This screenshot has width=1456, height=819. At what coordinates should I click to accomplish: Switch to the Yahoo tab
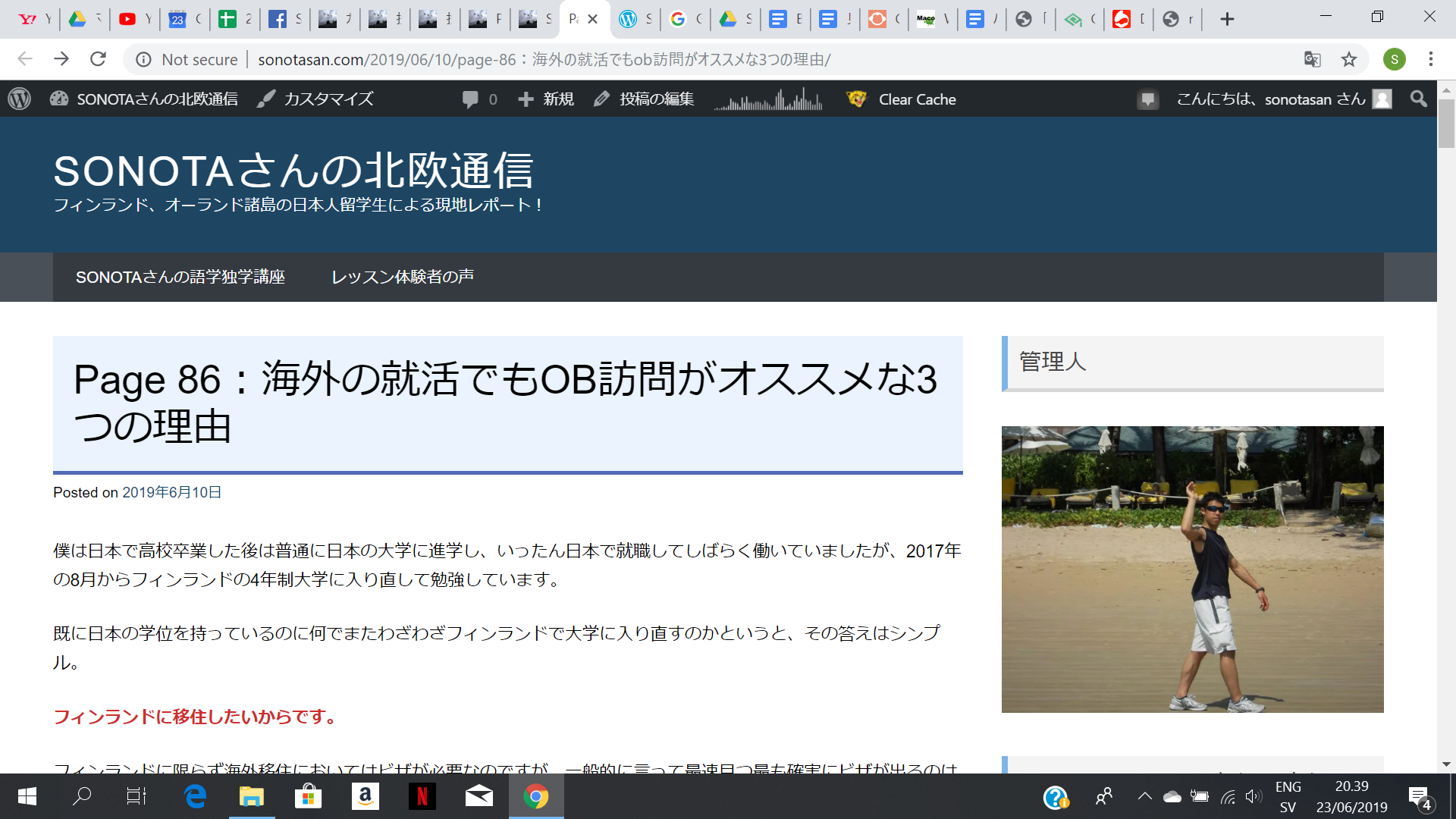tap(36, 19)
